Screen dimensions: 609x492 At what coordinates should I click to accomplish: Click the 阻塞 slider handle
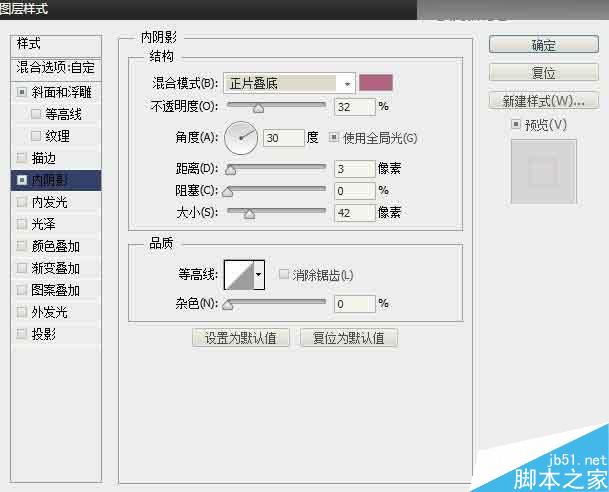(x=228, y=192)
